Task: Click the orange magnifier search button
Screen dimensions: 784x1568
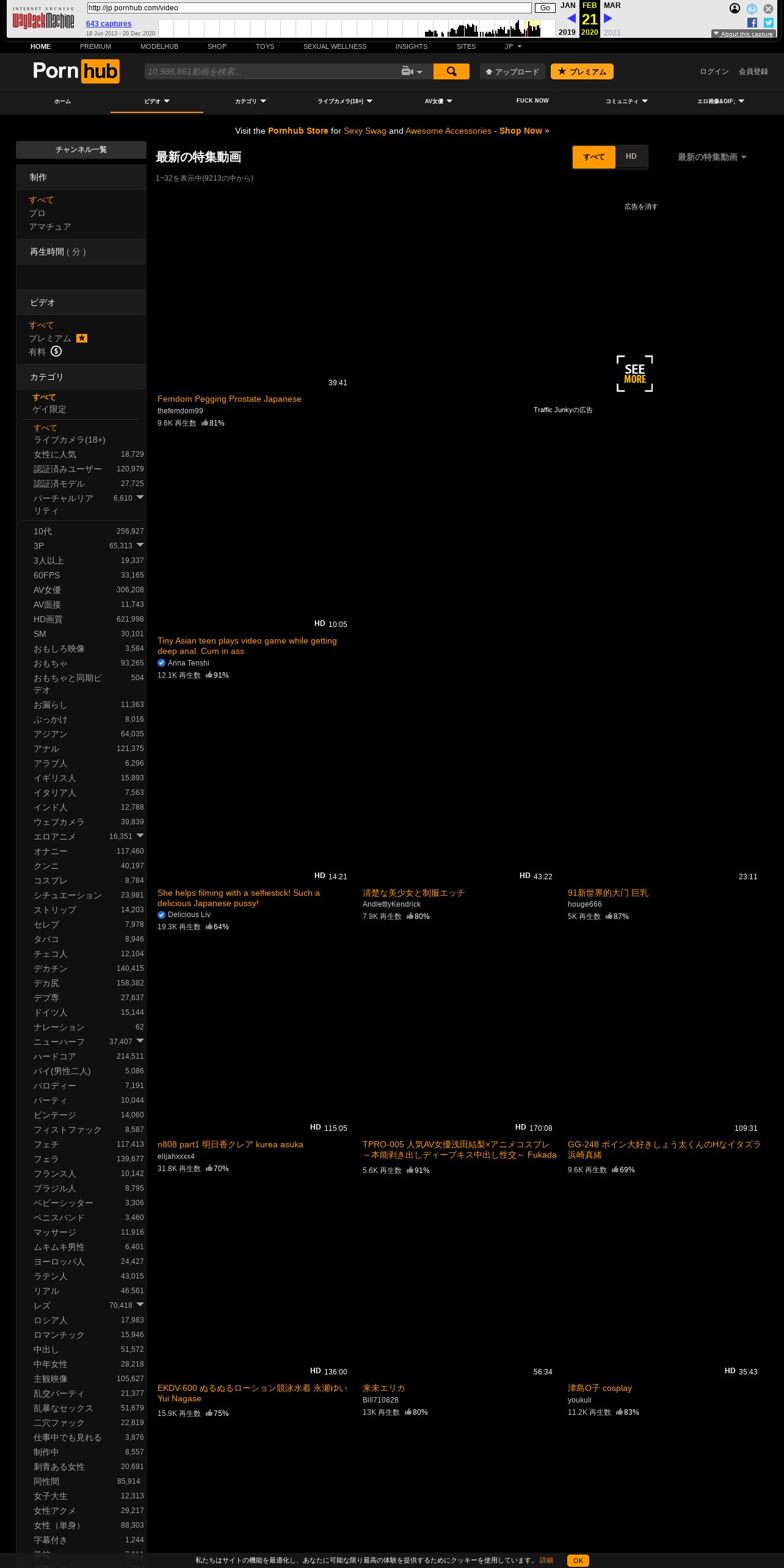Action: coord(451,71)
